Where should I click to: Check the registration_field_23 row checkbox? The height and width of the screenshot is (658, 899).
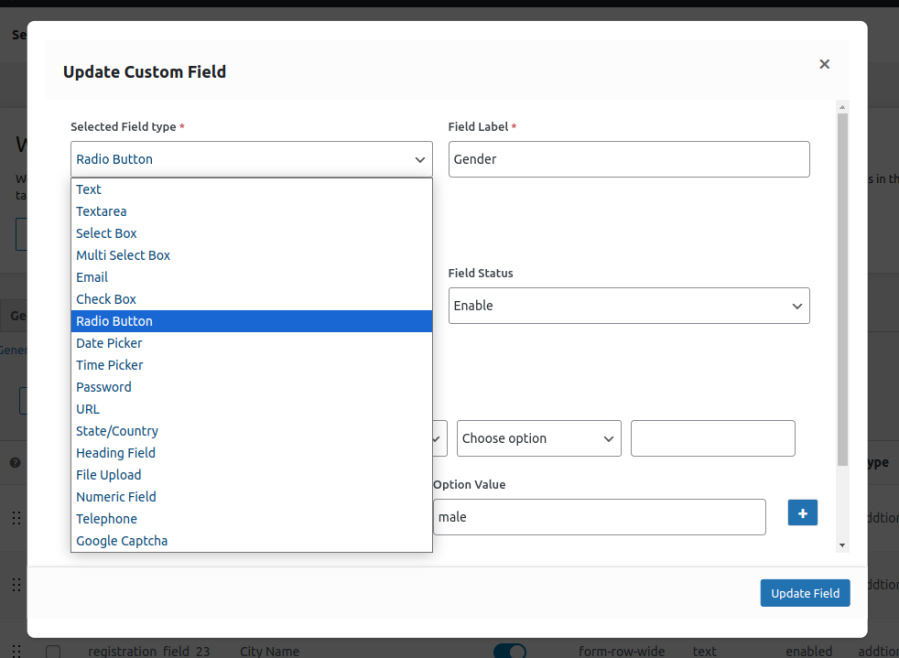coord(53,652)
